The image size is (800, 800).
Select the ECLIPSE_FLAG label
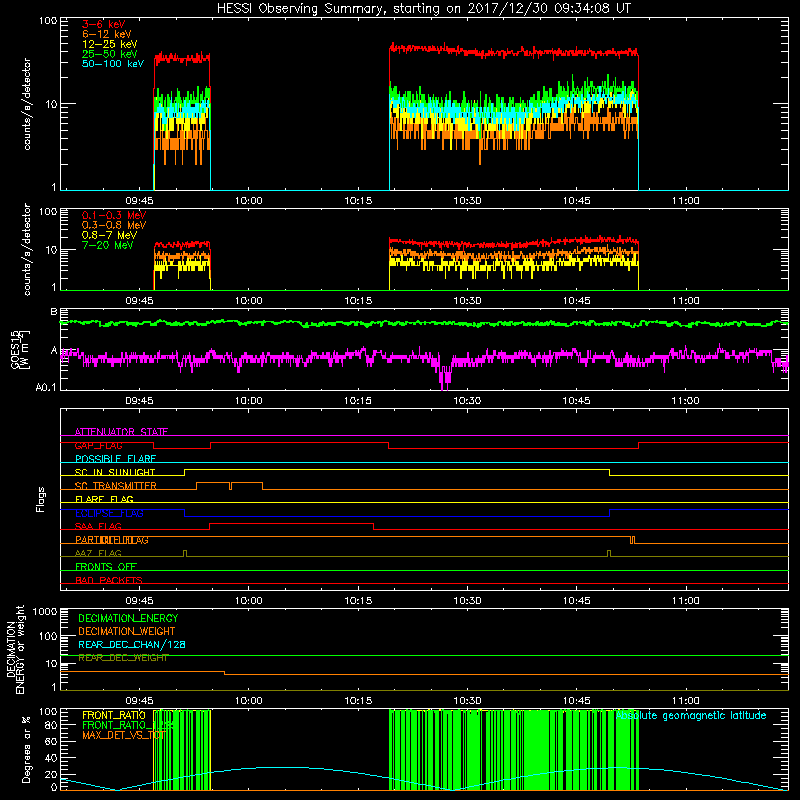109,513
